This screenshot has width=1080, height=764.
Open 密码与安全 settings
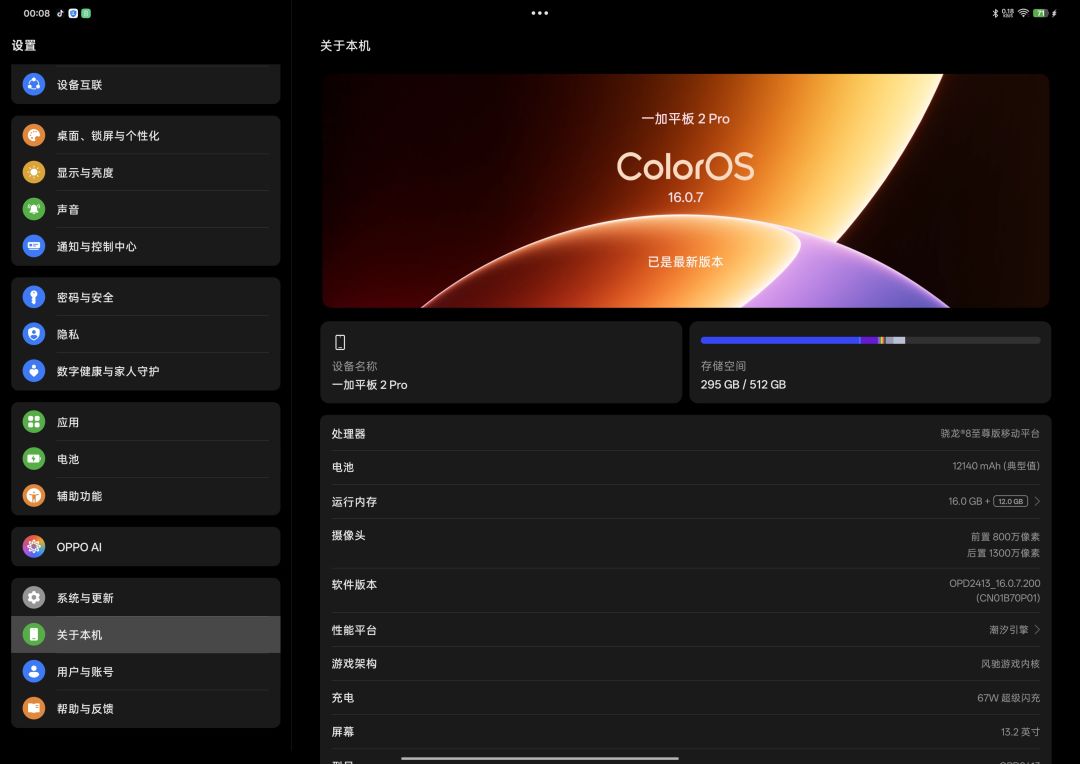146,297
